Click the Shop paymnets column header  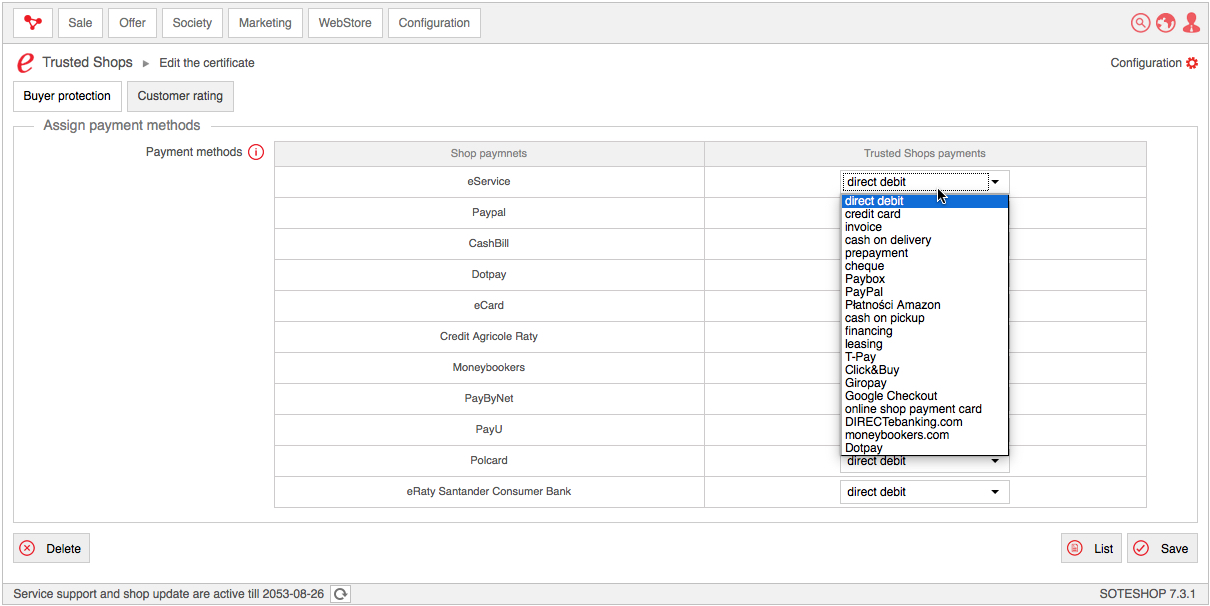489,154
